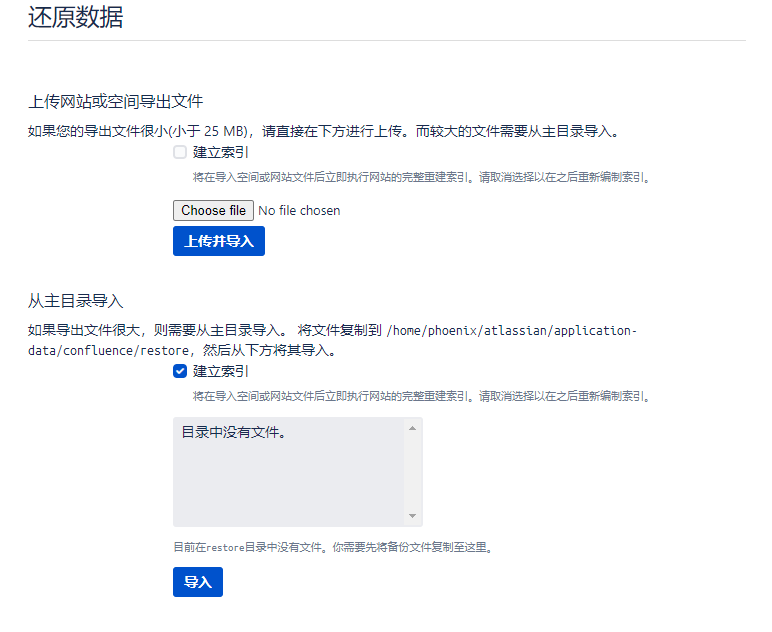Click the index help text below the upload checkbox
Viewport: 772px width, 632px height.
(x=421, y=177)
